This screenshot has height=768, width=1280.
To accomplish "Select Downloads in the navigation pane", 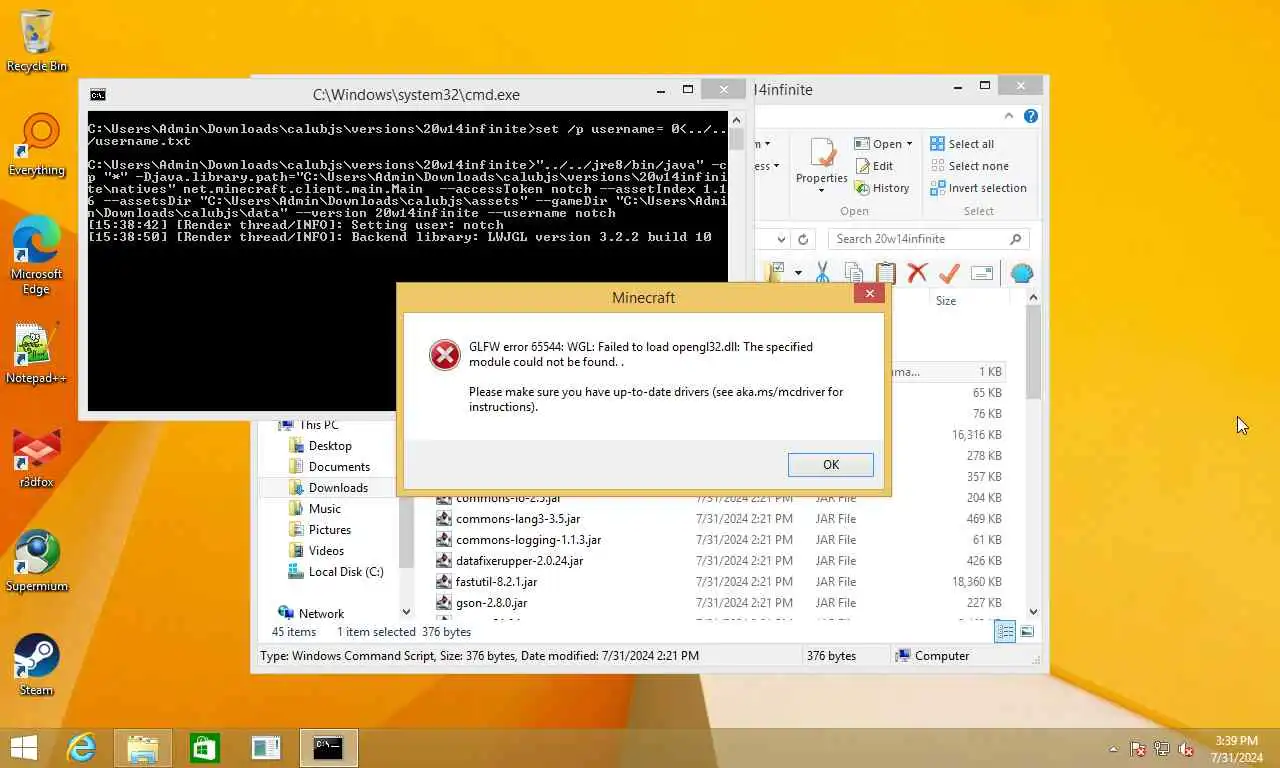I will [x=338, y=488].
